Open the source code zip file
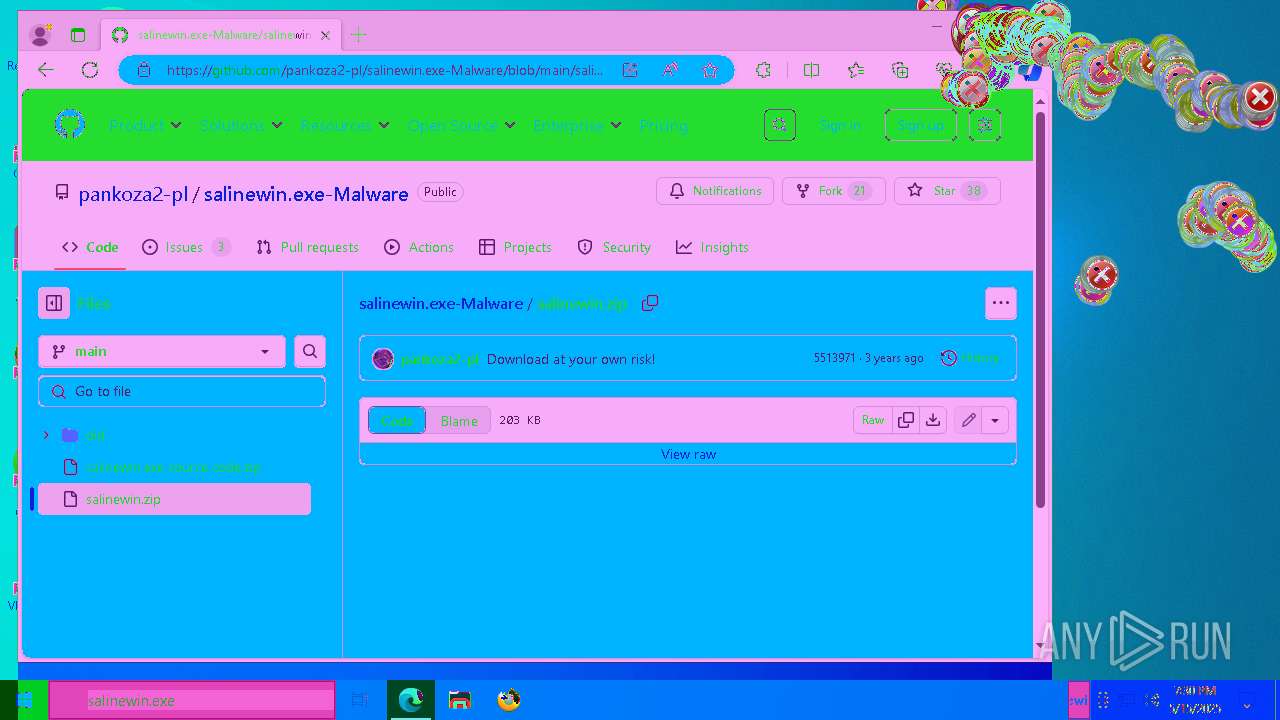 (x=173, y=467)
